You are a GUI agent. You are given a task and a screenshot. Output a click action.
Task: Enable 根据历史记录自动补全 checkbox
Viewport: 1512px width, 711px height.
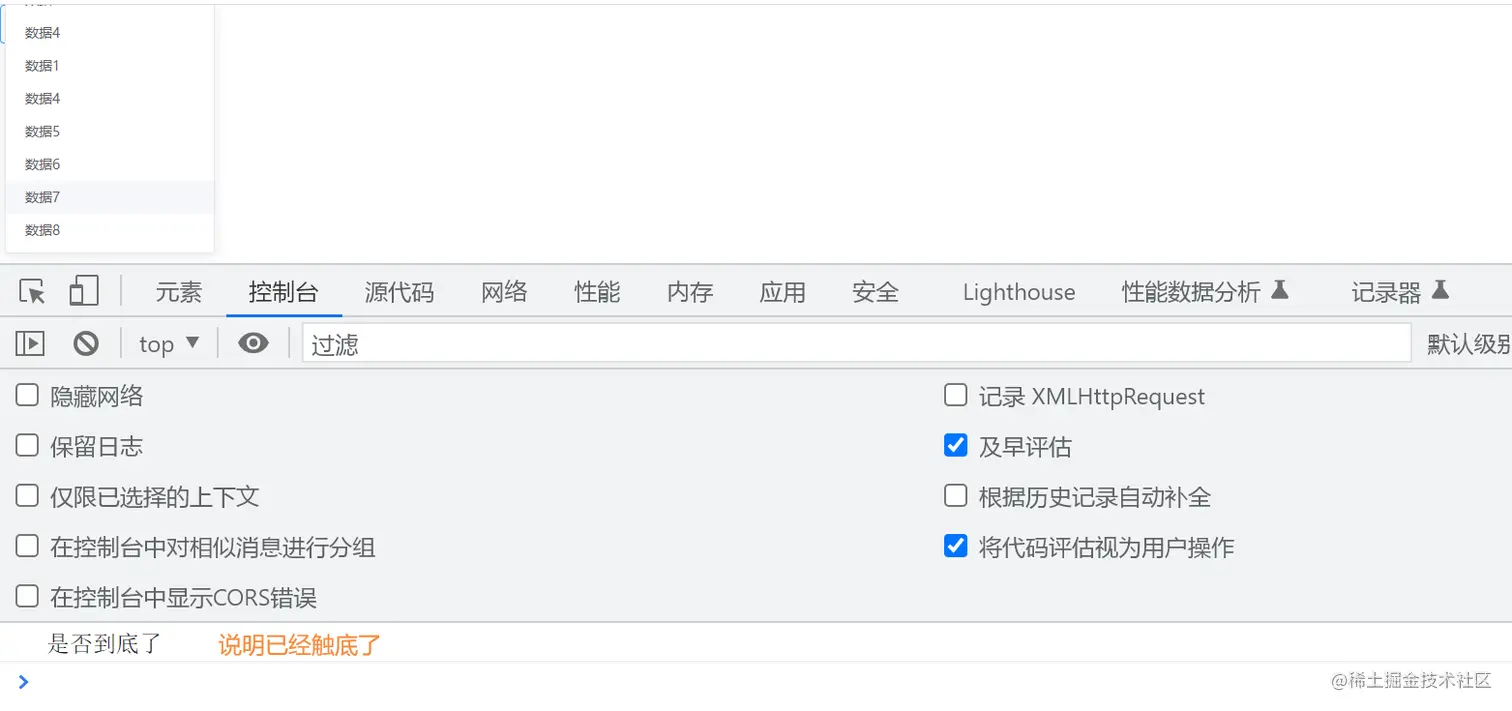pyautogui.click(x=955, y=495)
